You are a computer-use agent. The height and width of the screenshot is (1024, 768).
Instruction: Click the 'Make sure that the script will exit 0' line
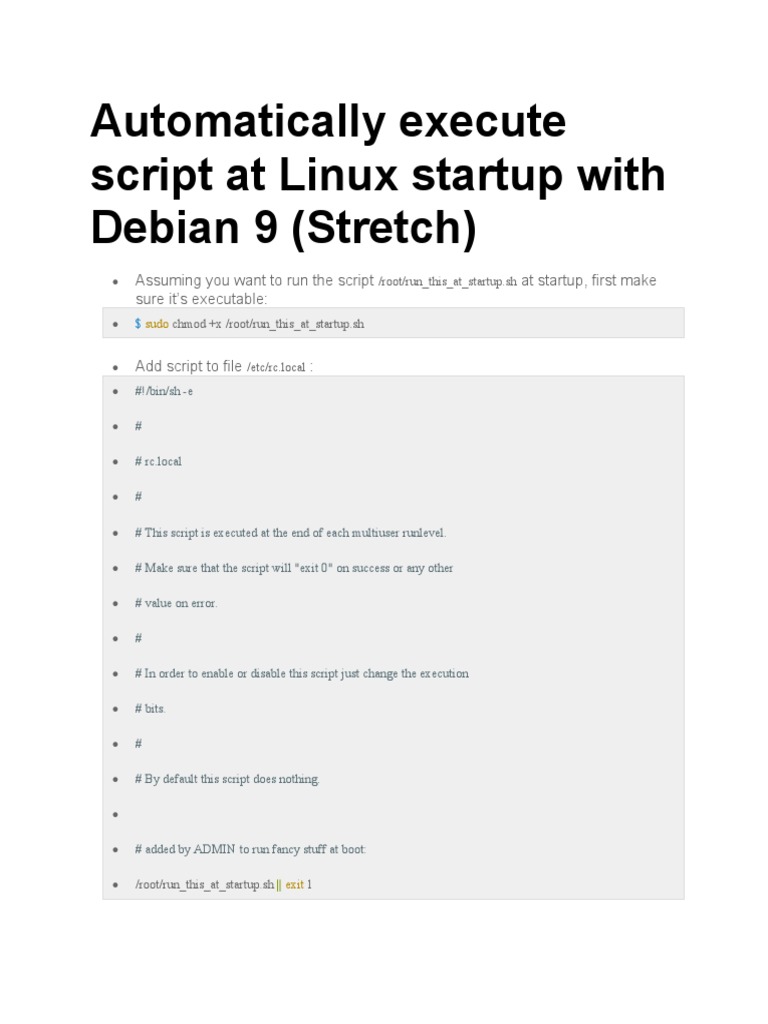[294, 568]
